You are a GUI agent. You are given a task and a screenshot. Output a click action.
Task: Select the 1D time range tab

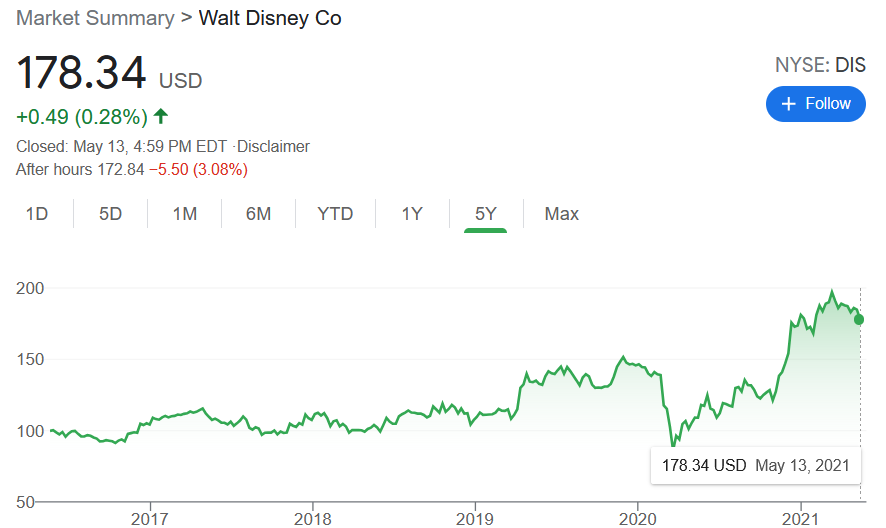click(x=37, y=214)
